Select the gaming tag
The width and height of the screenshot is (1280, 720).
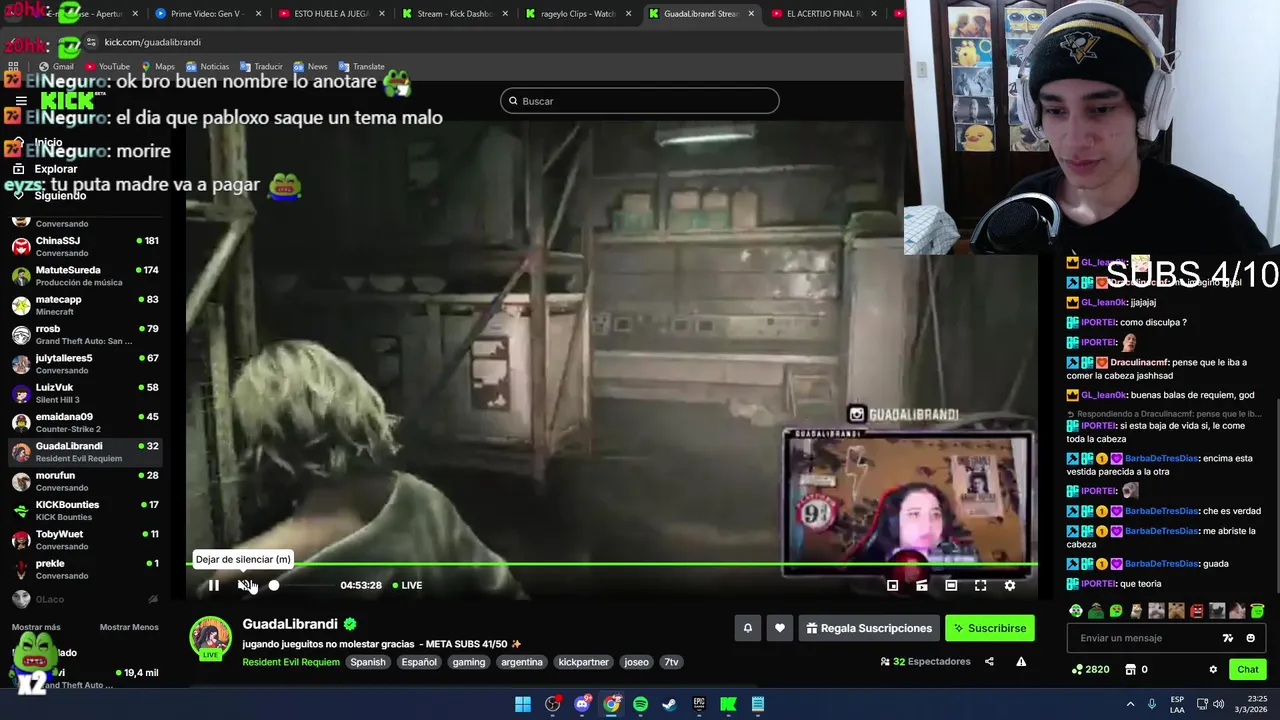[468, 662]
